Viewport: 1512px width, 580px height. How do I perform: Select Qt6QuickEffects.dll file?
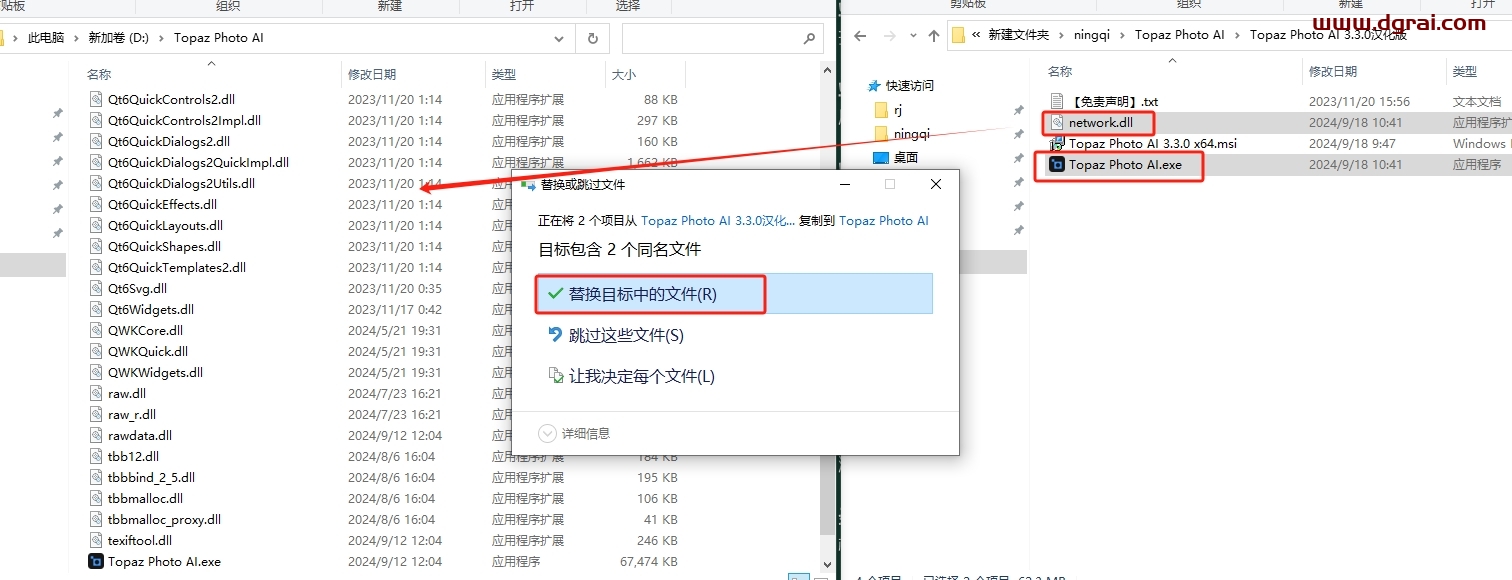162,204
